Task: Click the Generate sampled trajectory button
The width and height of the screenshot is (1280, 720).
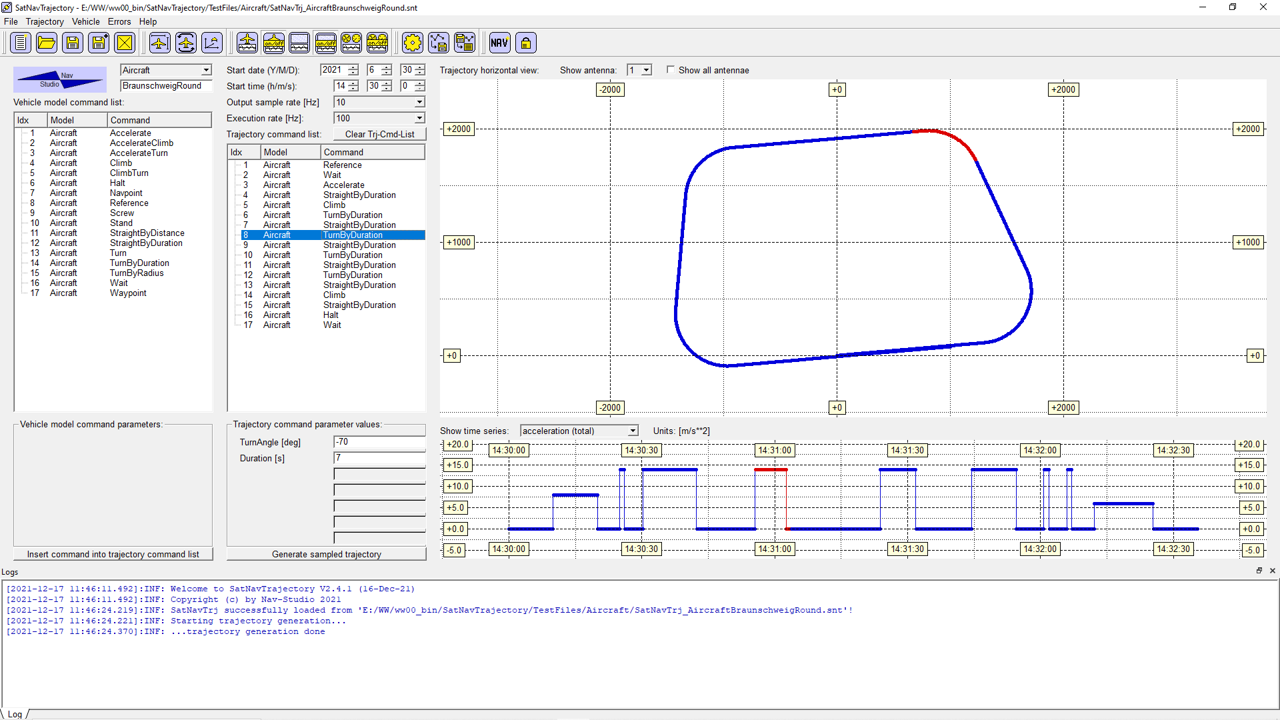Action: click(326, 554)
